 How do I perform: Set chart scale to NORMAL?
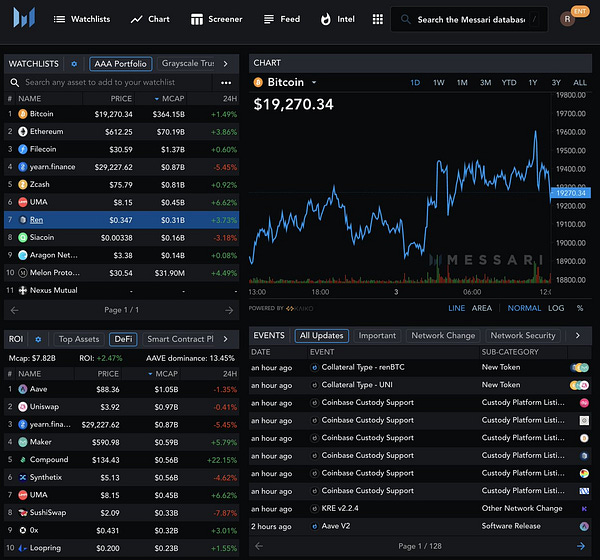click(524, 308)
